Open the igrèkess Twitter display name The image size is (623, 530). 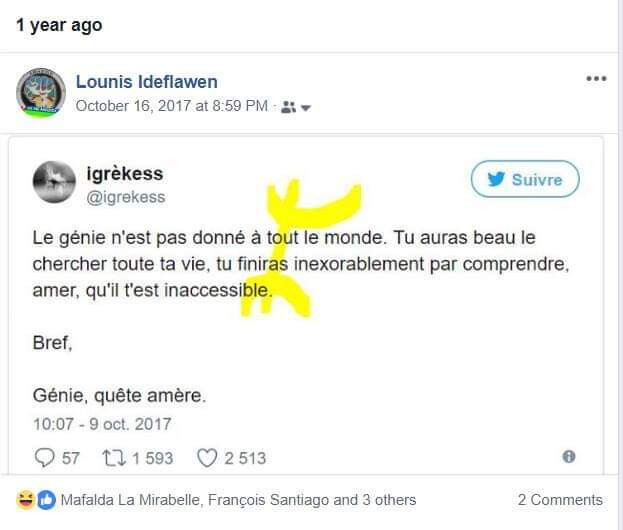tap(125, 174)
